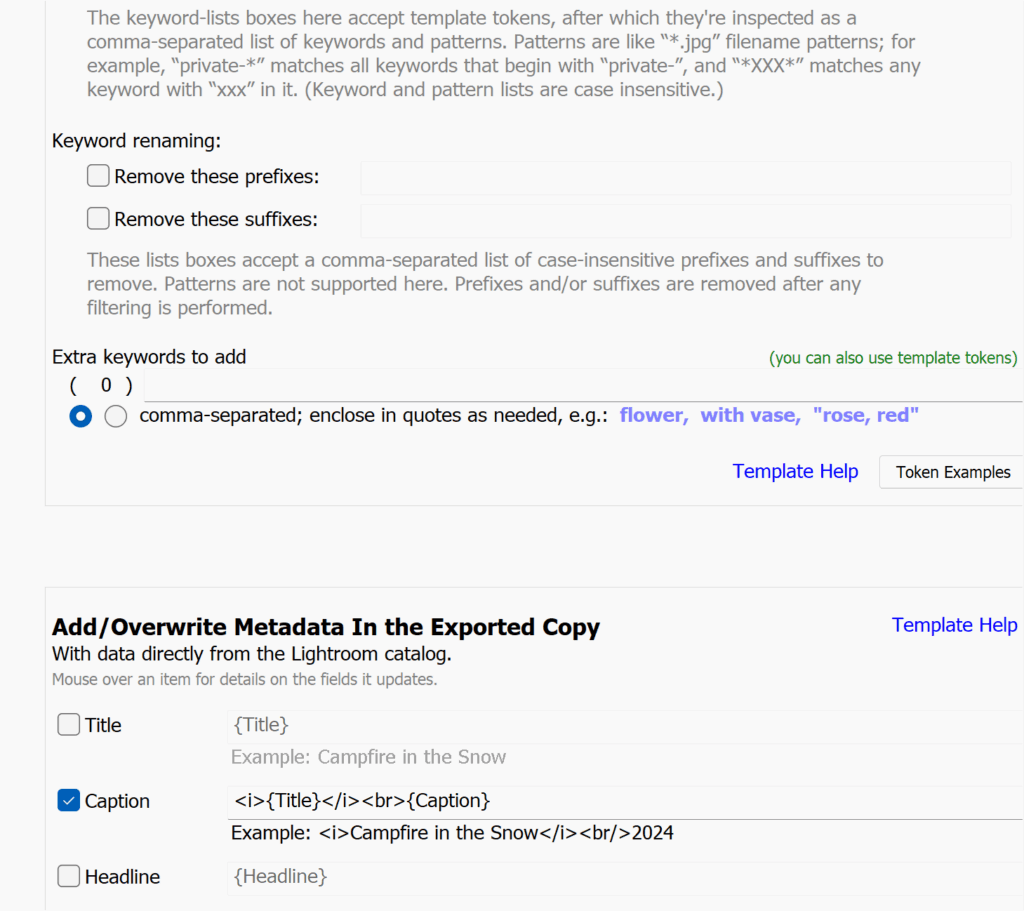Screen dimensions: 1024x911
Task: Tick the Headline metadata checkbox
Action: [69, 877]
